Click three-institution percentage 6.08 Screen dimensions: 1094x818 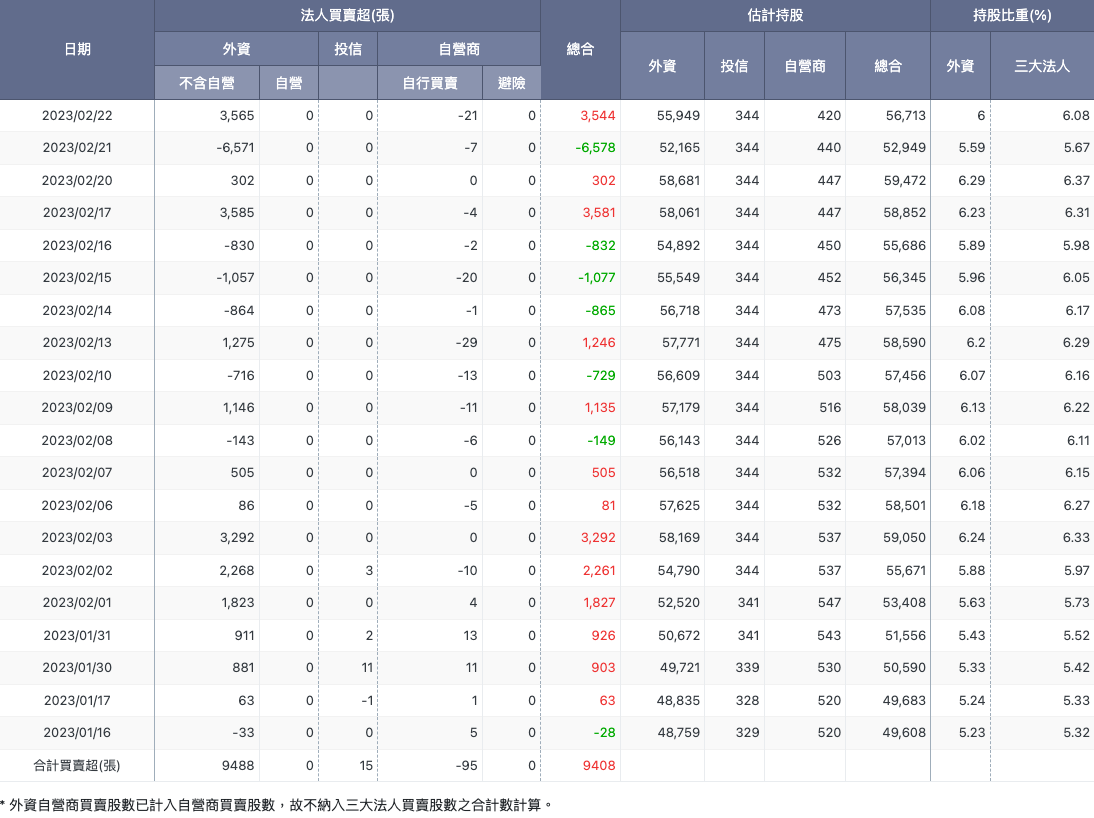point(1076,116)
